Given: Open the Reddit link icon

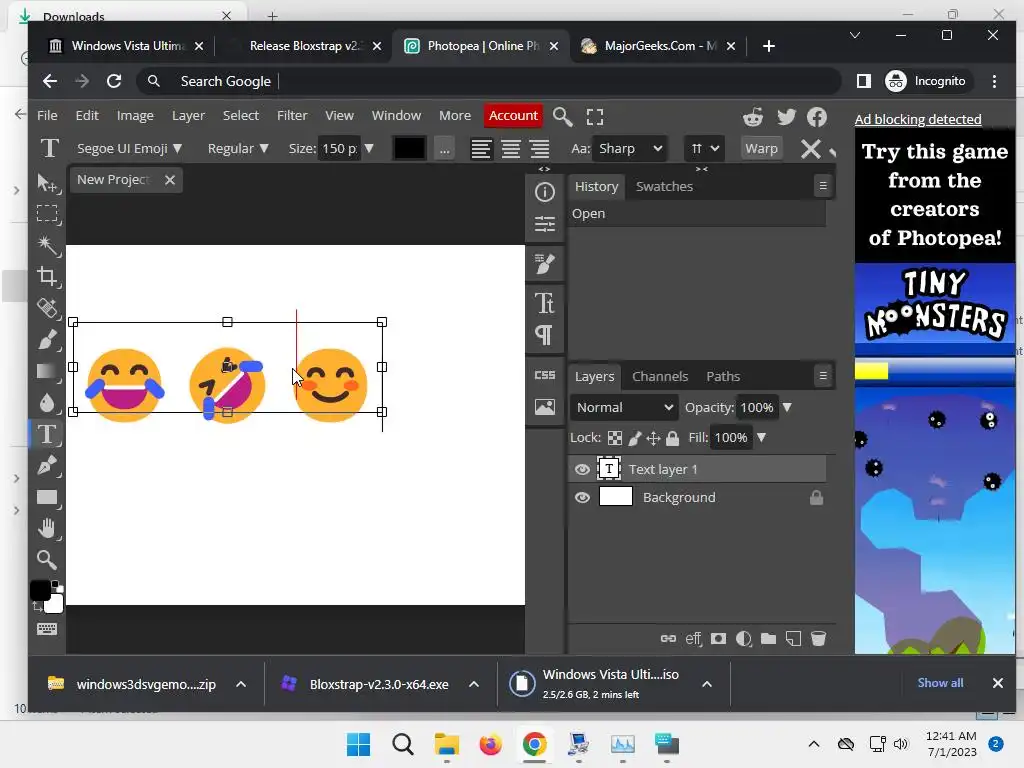Looking at the screenshot, I should click(x=753, y=117).
